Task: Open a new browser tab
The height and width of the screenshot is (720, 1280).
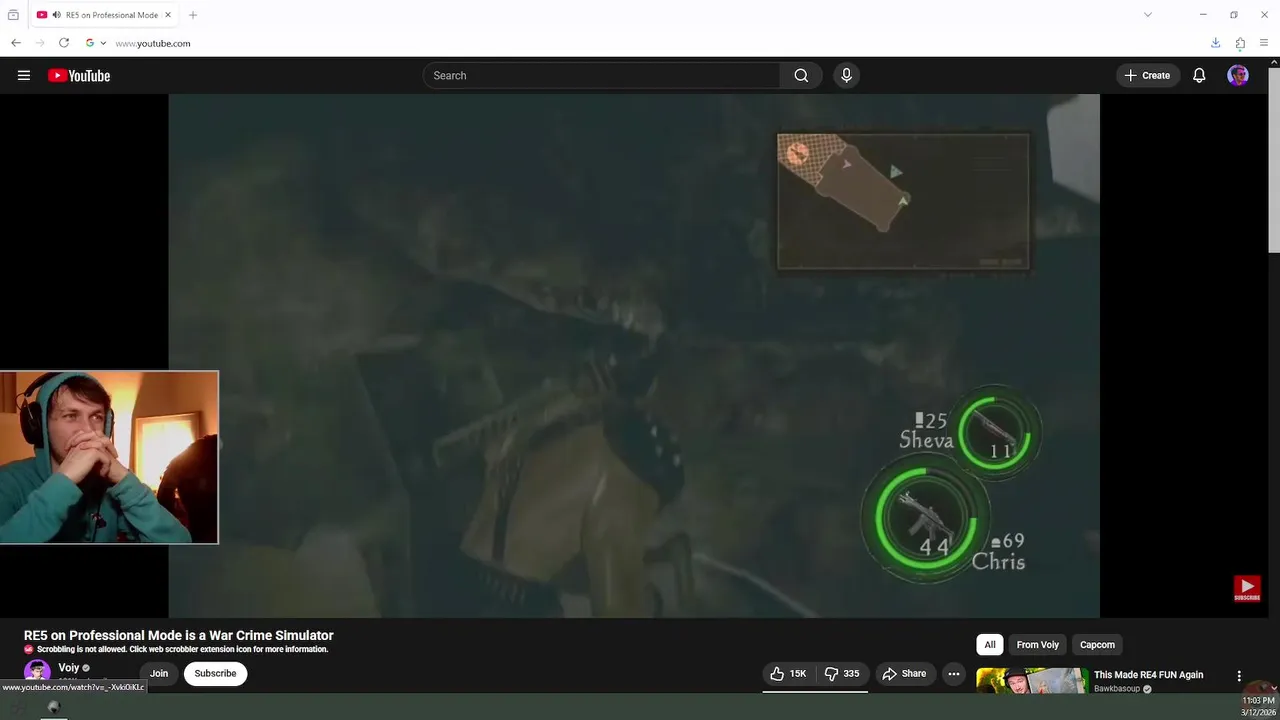Action: click(x=193, y=15)
